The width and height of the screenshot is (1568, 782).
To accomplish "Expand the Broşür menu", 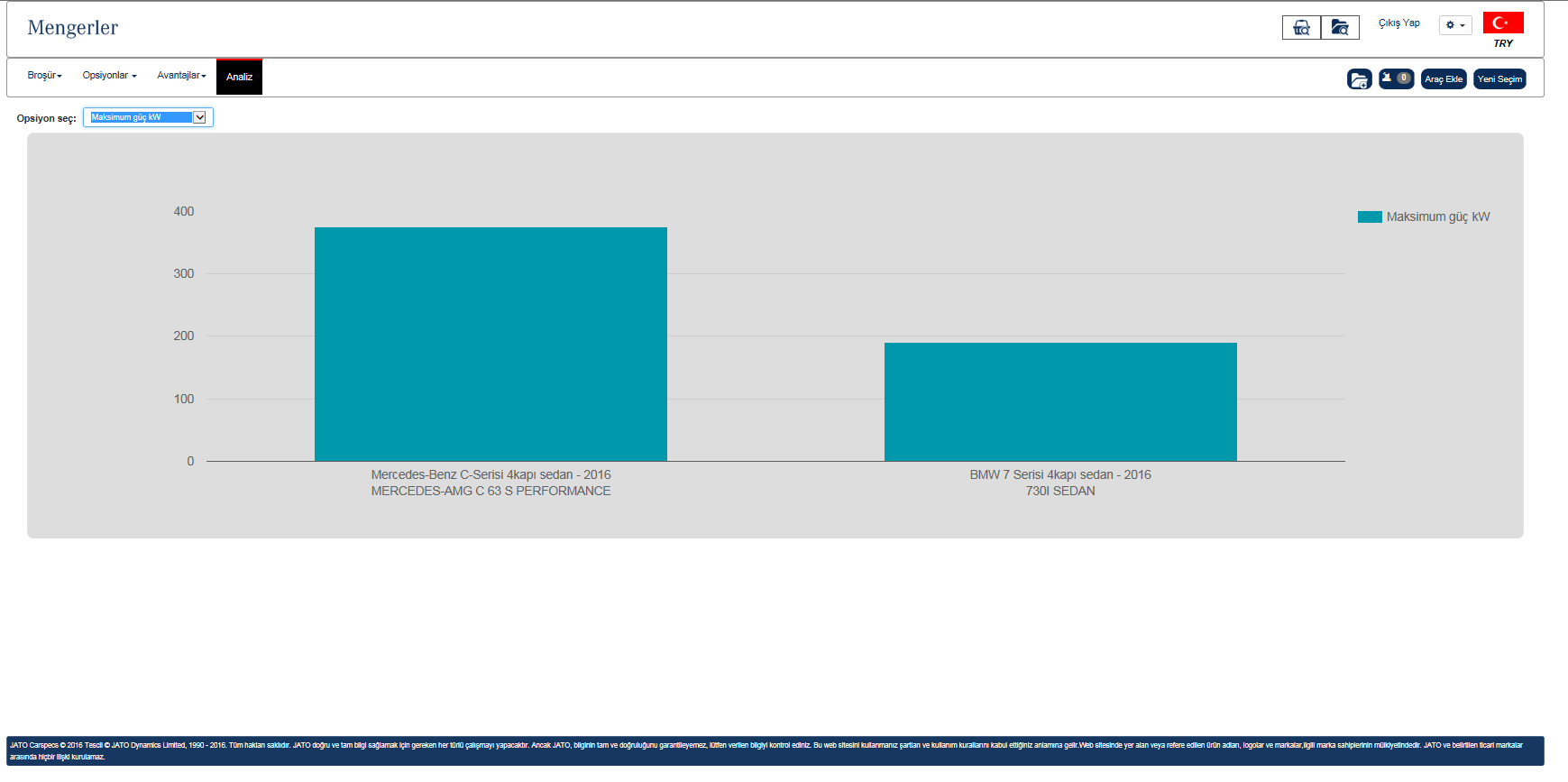I will pos(44,76).
